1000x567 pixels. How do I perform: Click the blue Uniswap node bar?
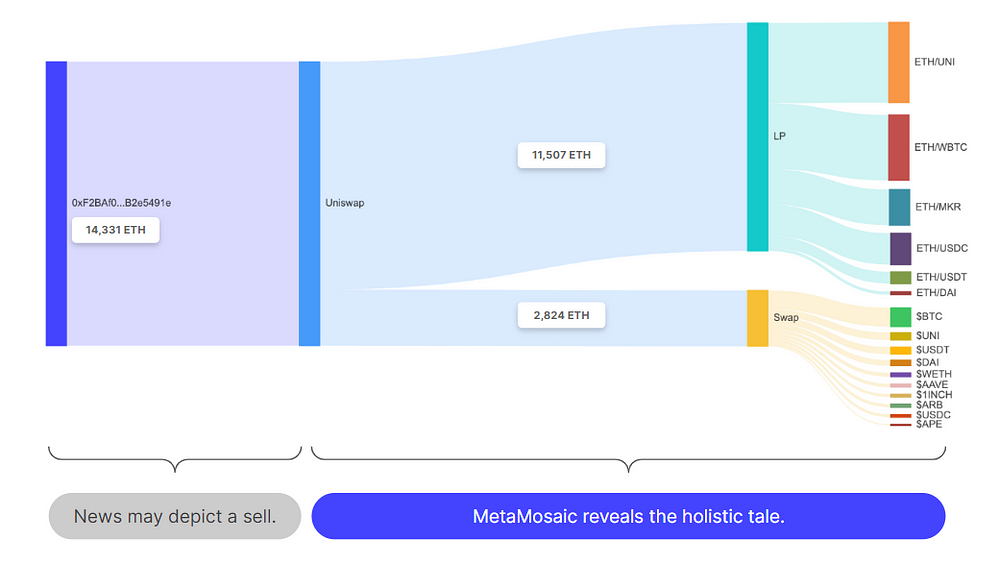tap(309, 203)
